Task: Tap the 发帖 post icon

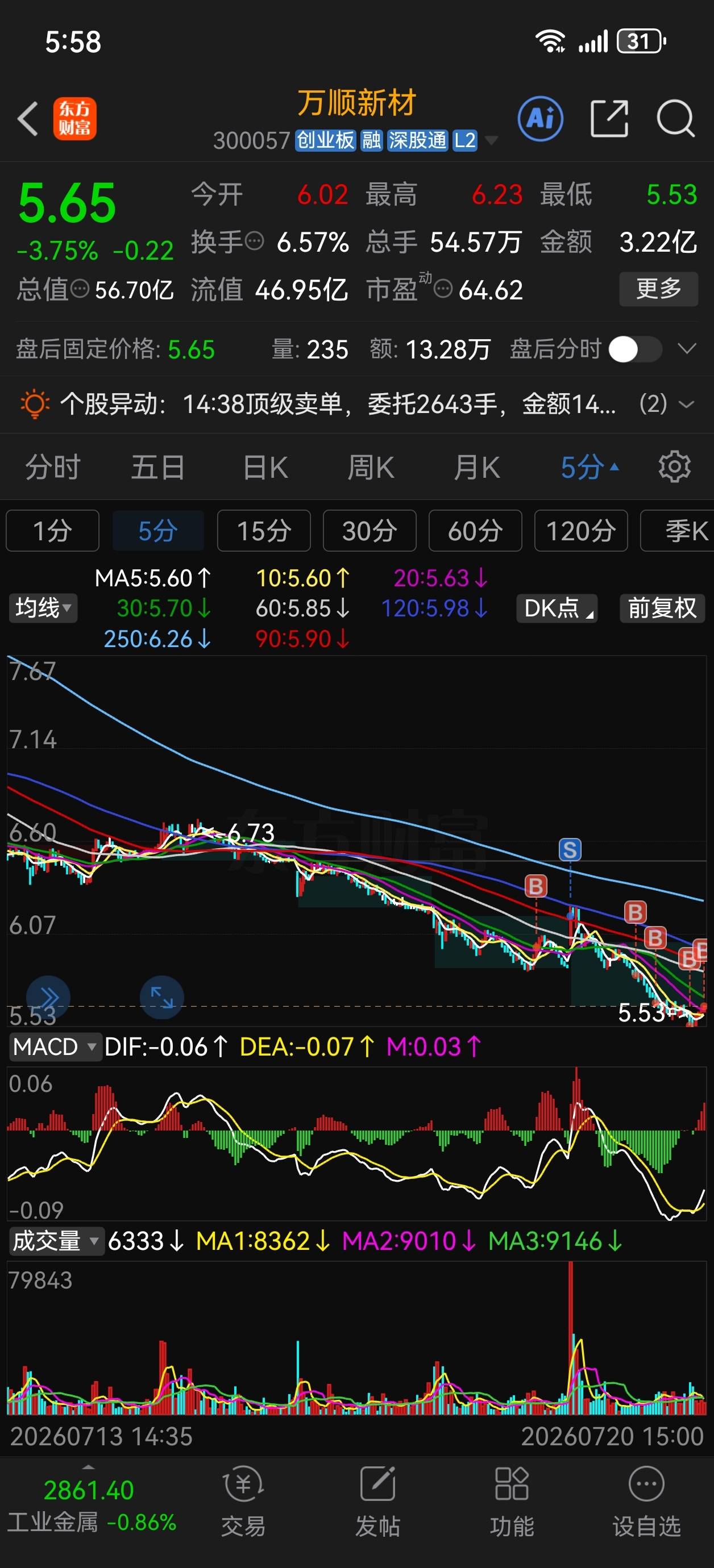Action: pos(379,1501)
